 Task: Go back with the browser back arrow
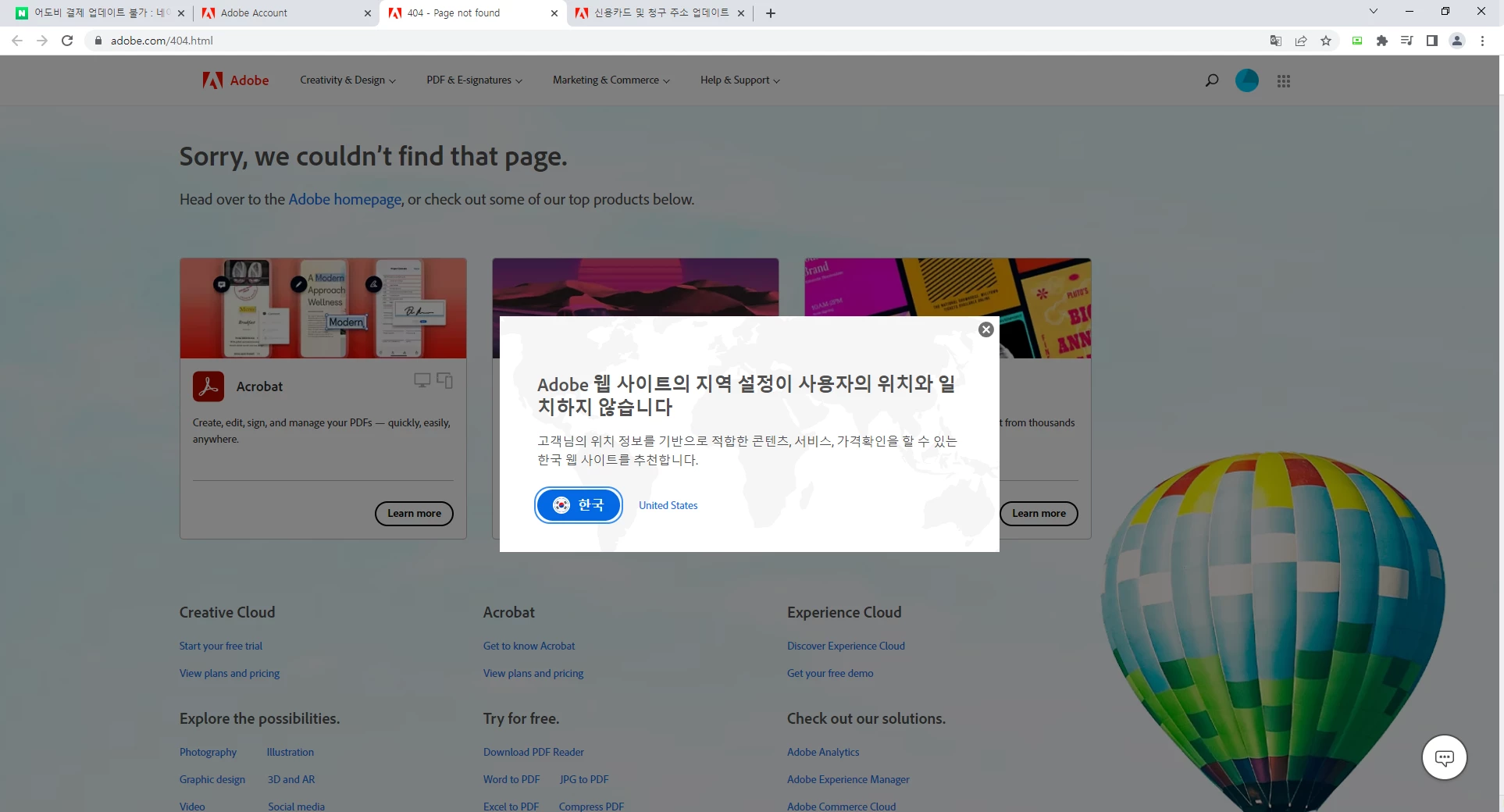(17, 41)
